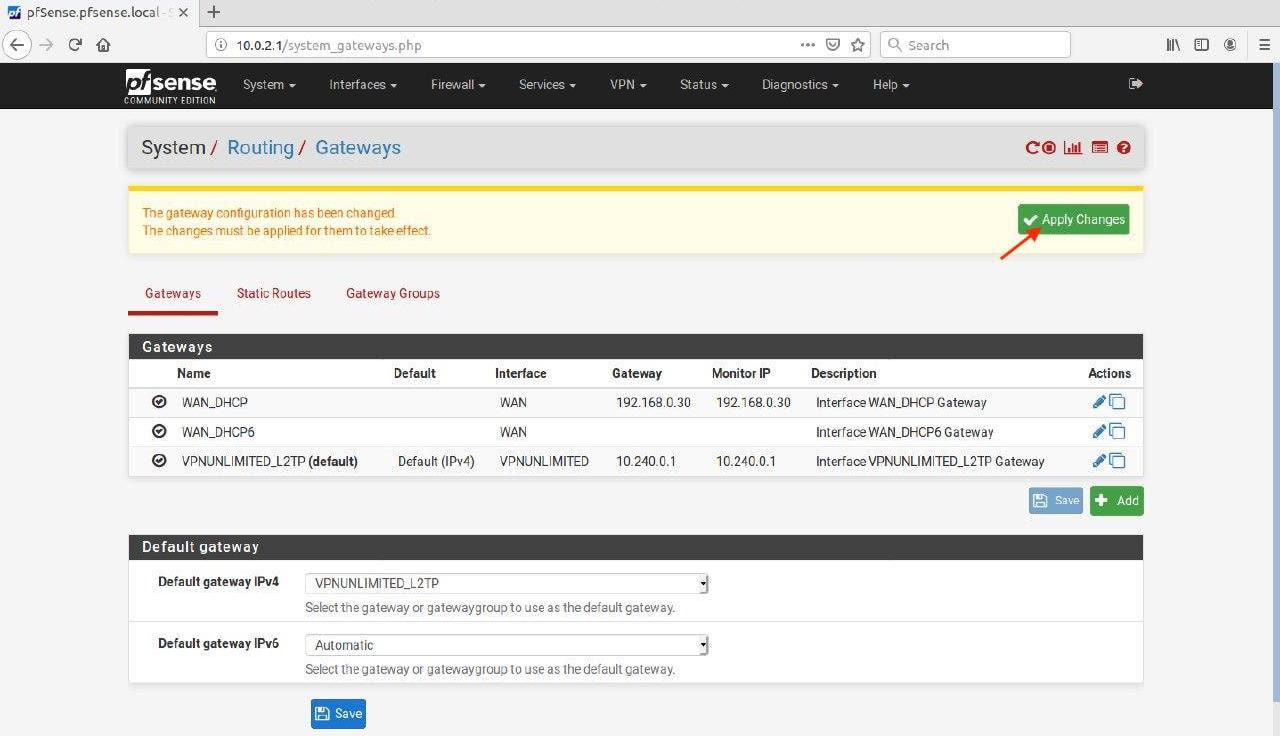Click the Routing breadcrumb link
Screen dimensions: 1280x736
[260, 148]
